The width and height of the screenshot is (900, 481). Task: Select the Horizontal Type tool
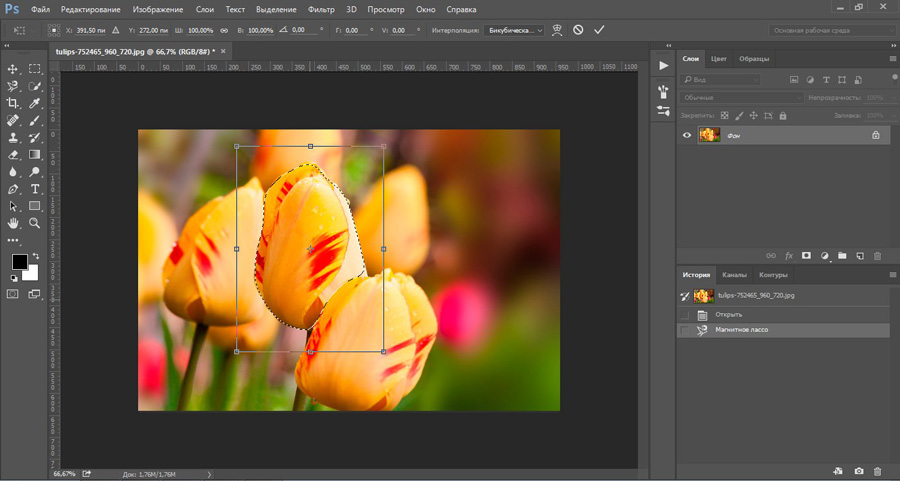pos(35,188)
